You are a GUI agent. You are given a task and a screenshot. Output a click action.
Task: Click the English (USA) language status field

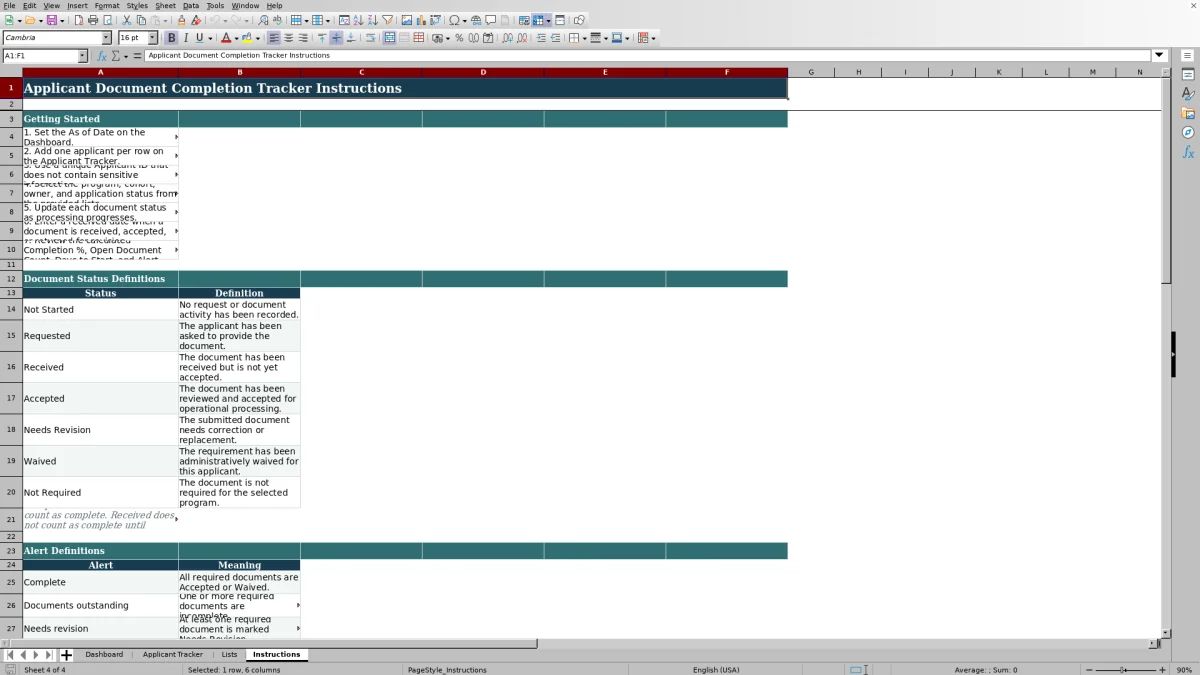pyautogui.click(x=716, y=670)
